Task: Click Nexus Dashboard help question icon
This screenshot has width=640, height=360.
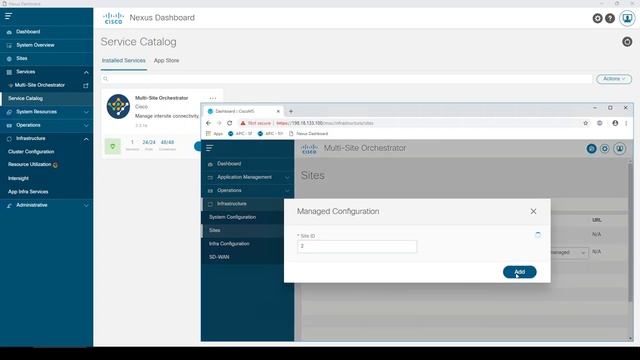Action: click(610, 18)
